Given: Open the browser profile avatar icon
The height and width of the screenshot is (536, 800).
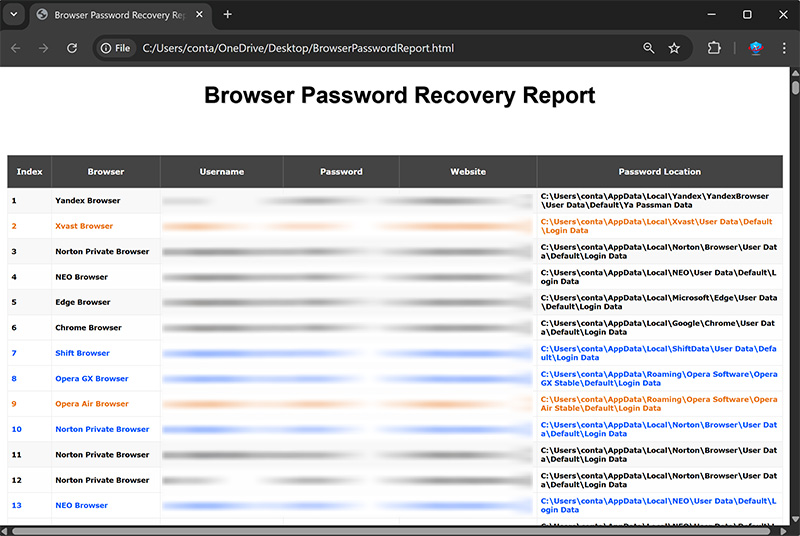Looking at the screenshot, I should [756, 48].
